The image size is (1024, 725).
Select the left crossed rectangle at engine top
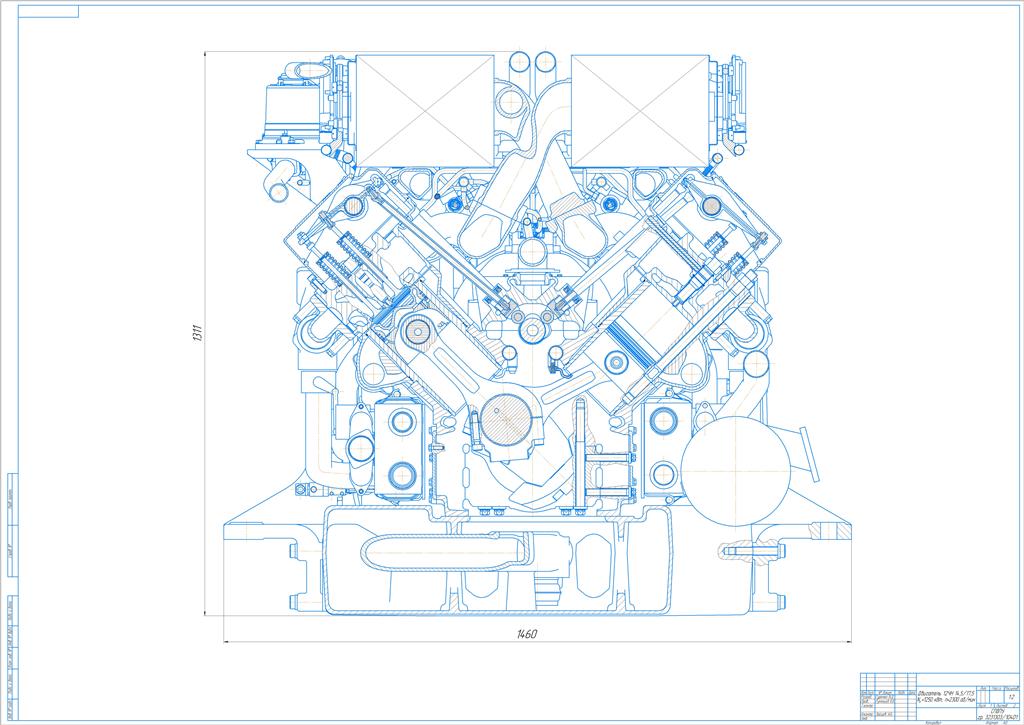point(425,109)
